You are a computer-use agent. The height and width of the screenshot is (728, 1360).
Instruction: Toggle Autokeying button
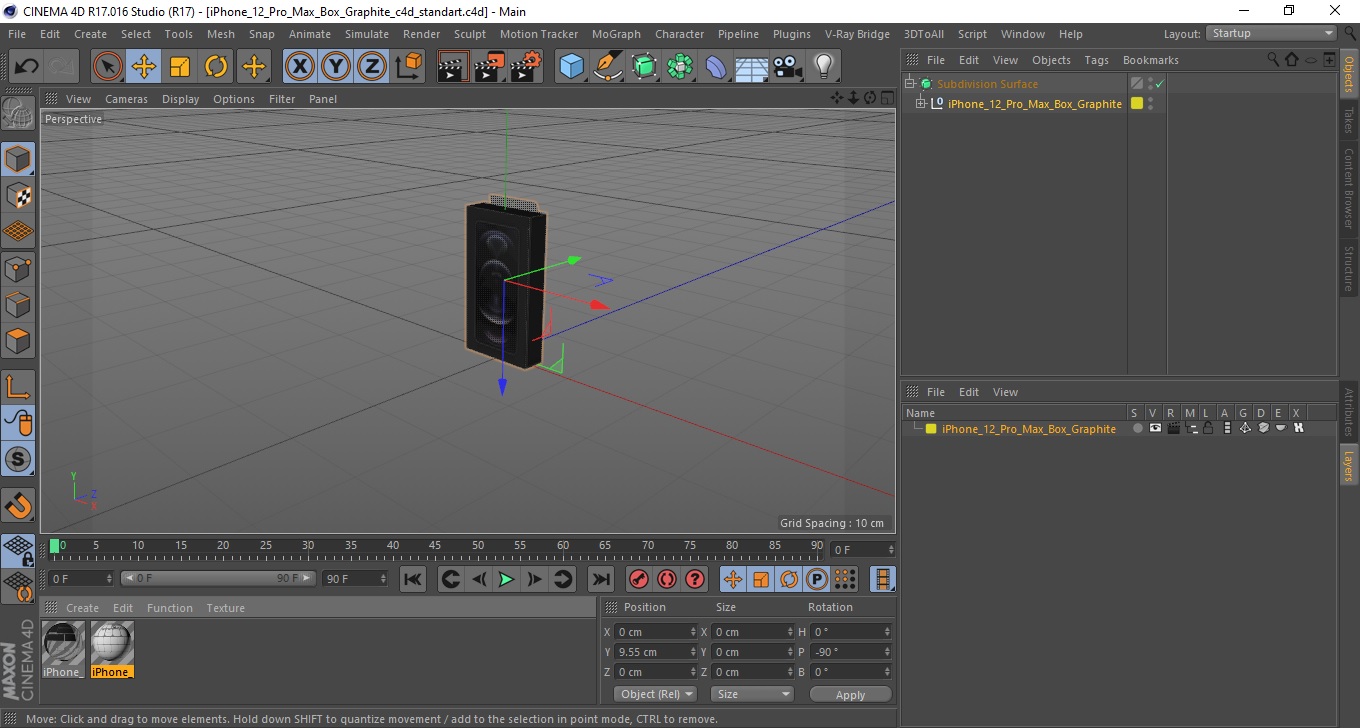(666, 579)
